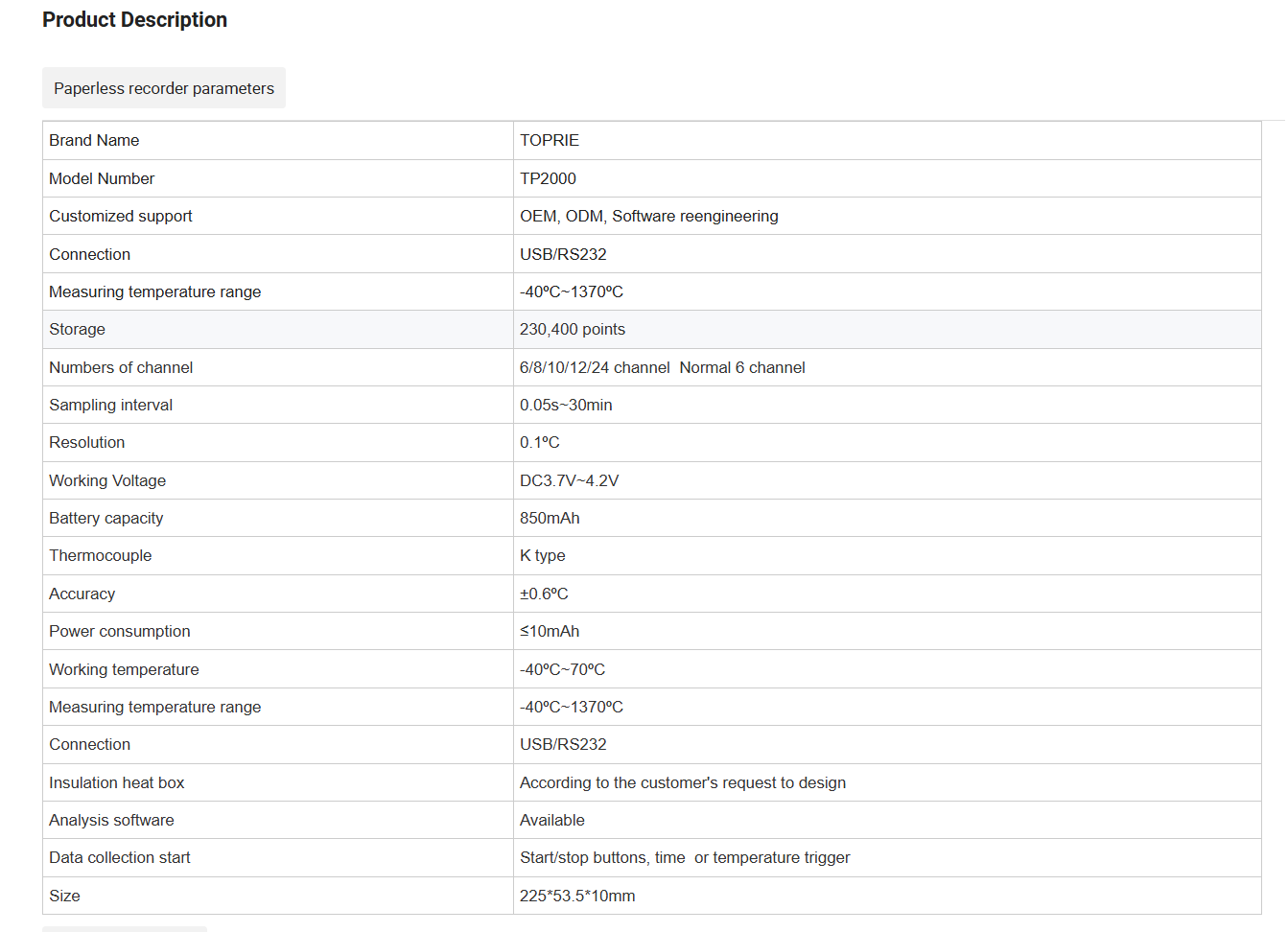
Task: Click the TP2000 model value
Action: click(549, 178)
